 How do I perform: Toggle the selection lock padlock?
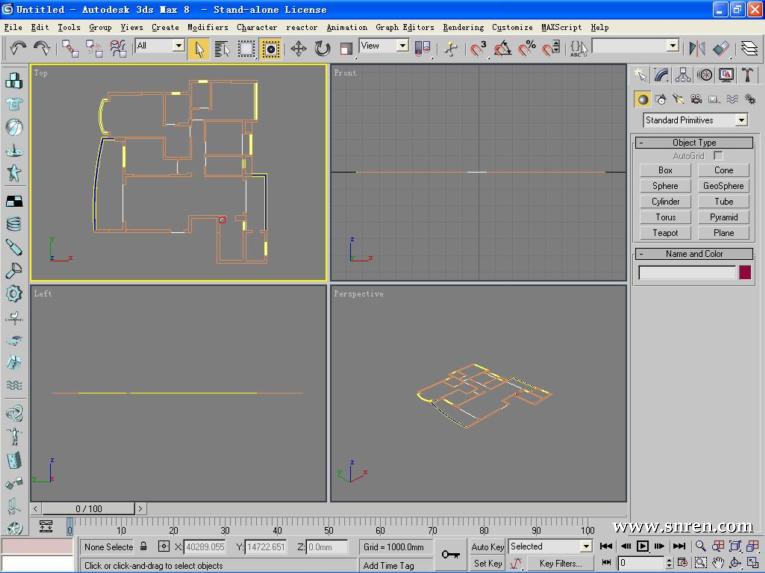(x=144, y=547)
